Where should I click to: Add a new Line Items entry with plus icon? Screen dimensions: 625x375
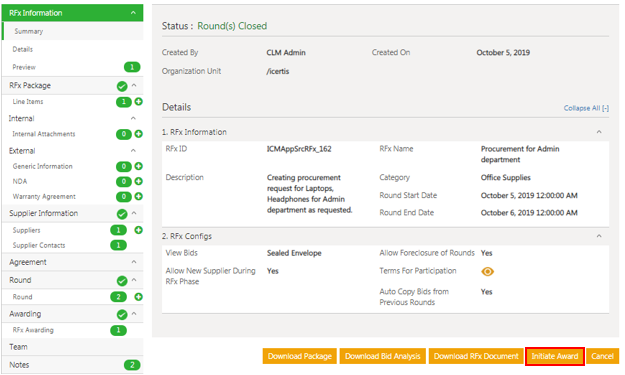pos(138,102)
